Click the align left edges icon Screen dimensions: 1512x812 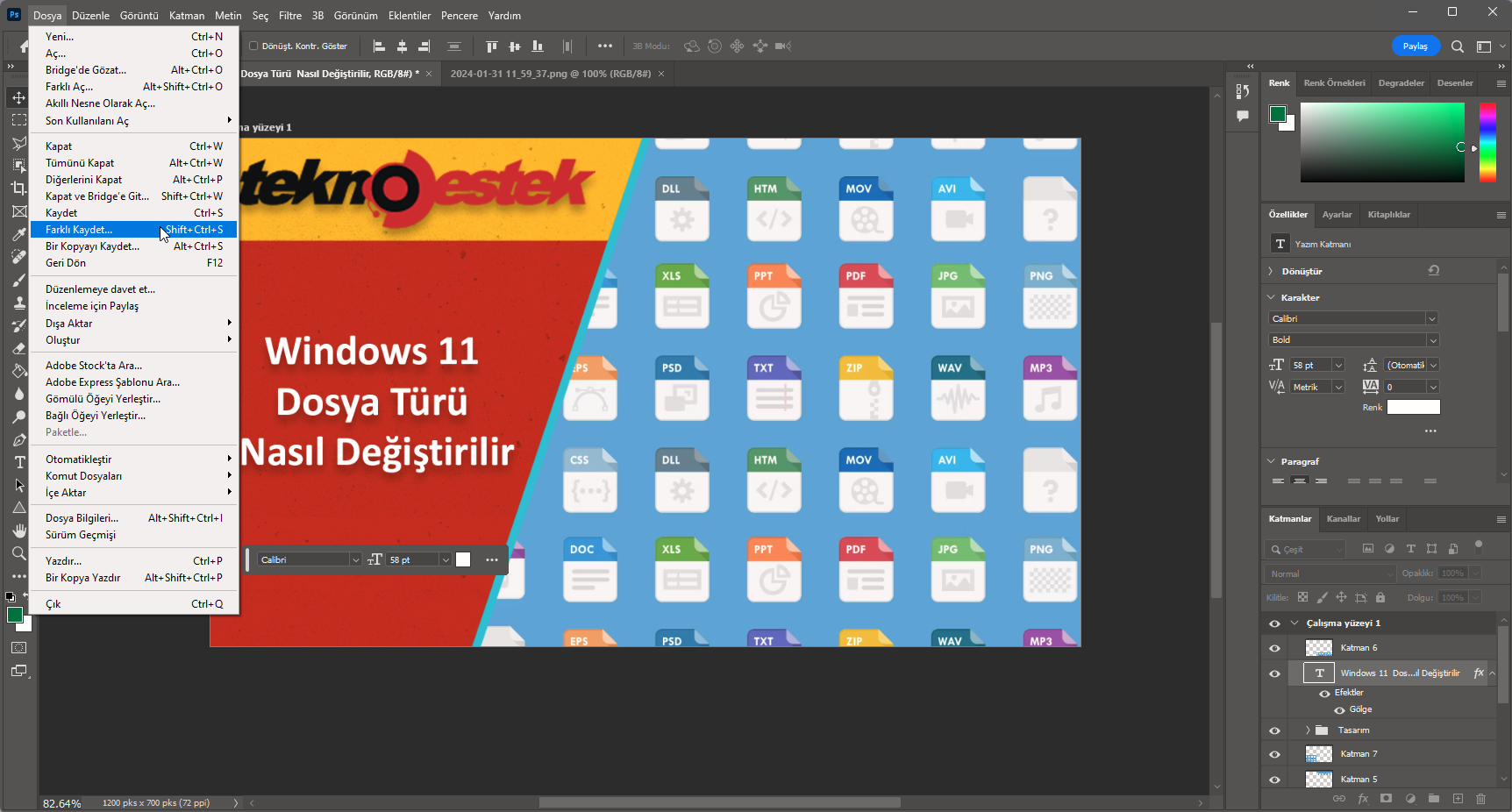point(379,46)
